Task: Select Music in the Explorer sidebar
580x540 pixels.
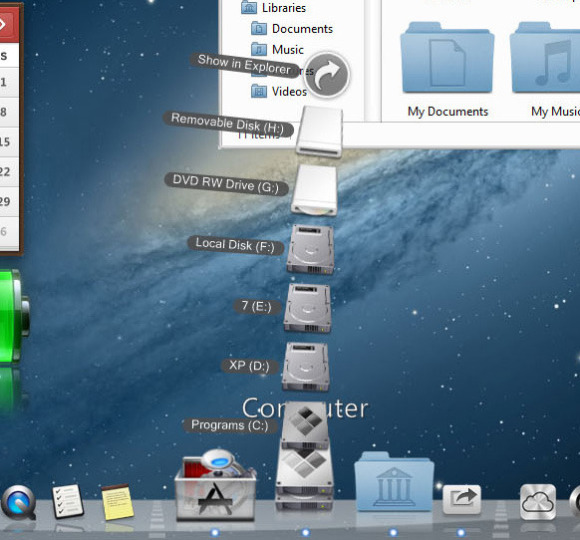Action: 277,50
